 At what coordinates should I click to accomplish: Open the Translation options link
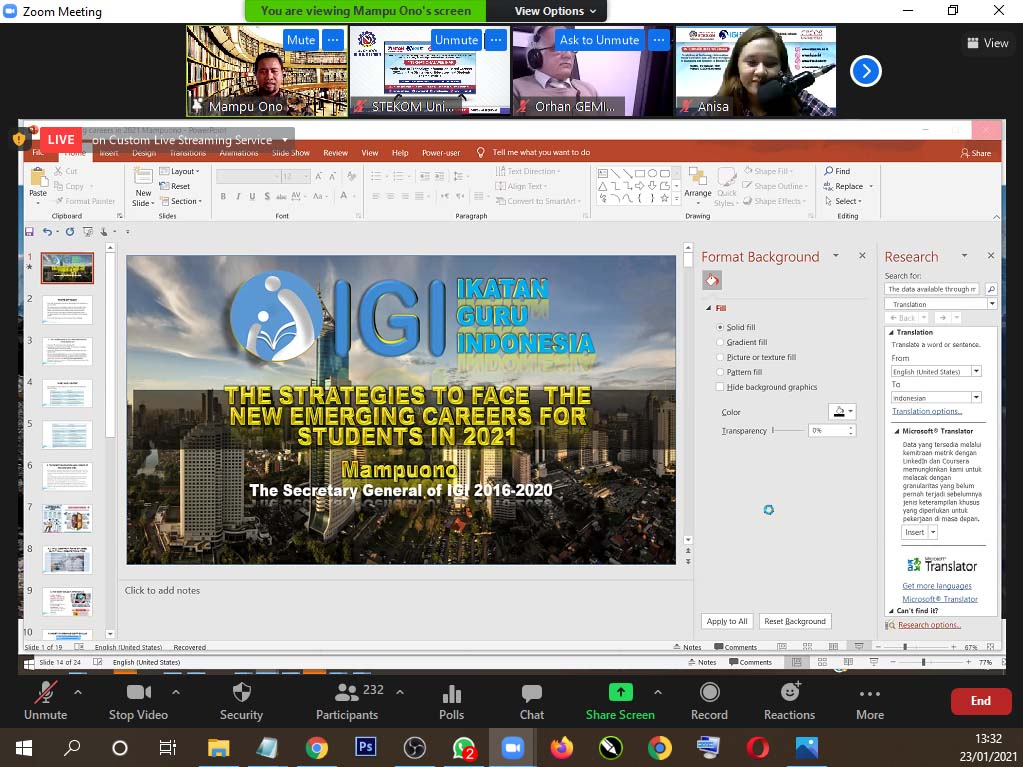(927, 411)
